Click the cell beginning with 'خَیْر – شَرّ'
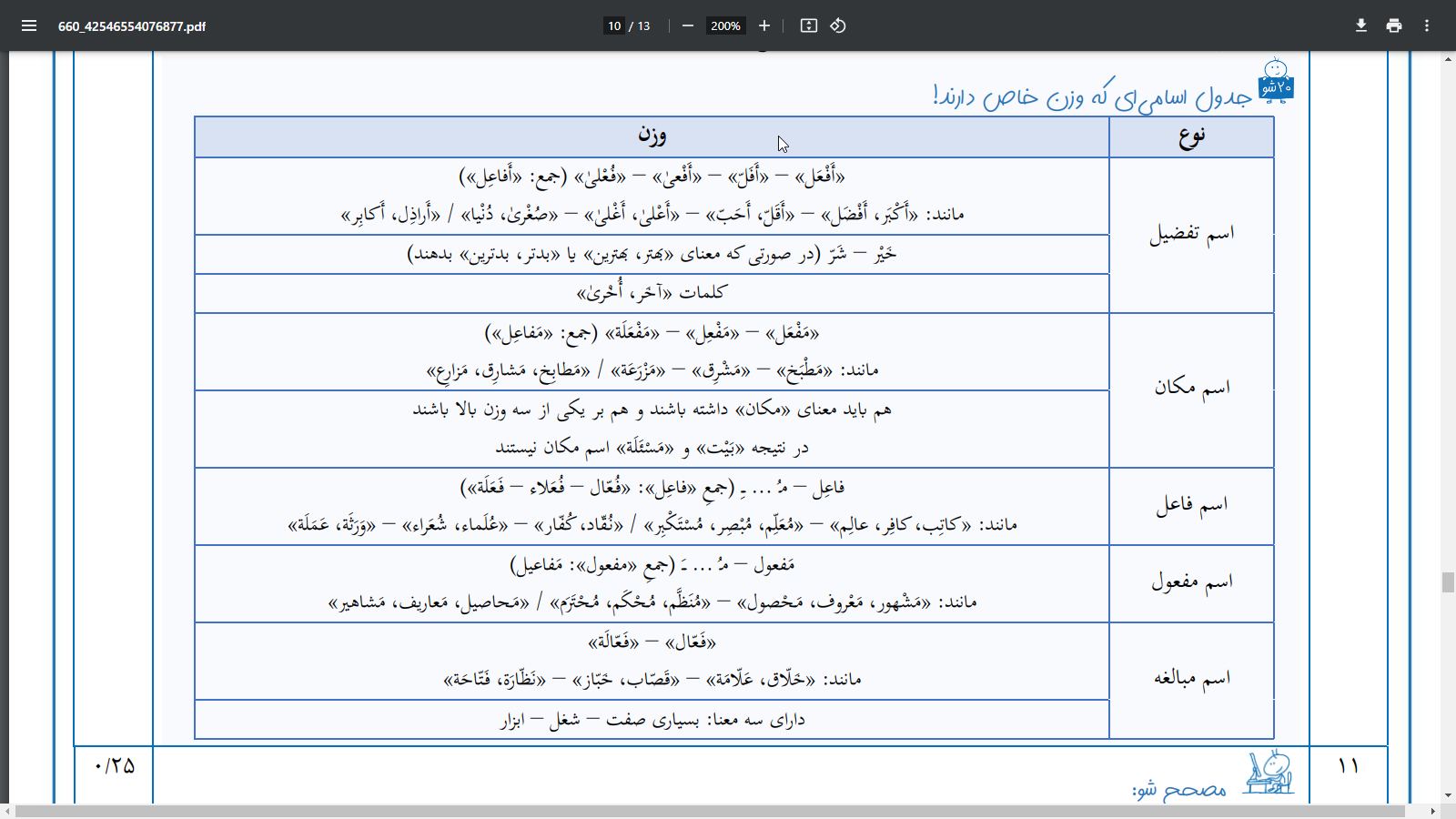This screenshot has height=819, width=1456. pyautogui.click(x=652, y=254)
